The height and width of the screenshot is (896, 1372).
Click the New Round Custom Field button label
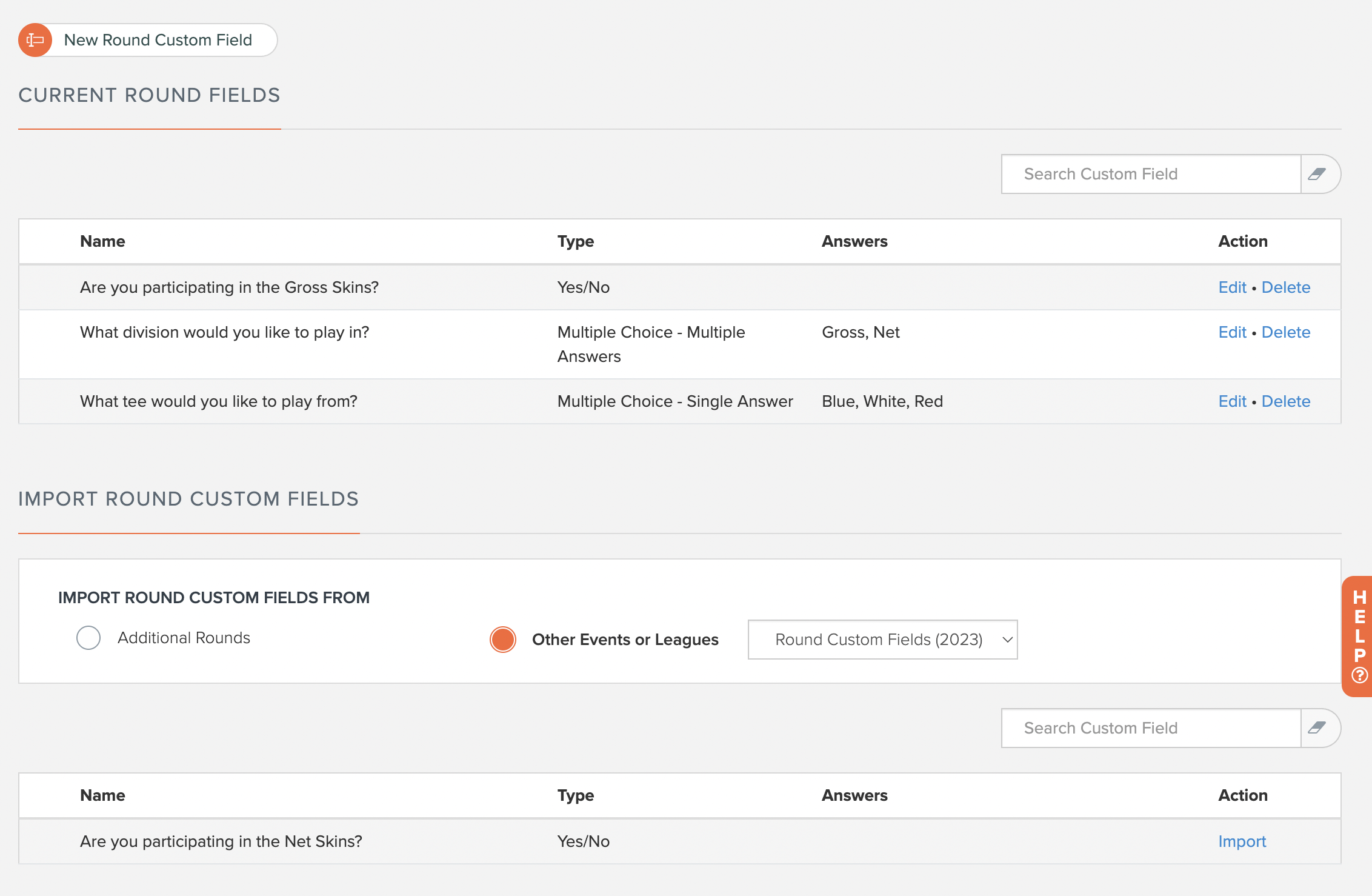(158, 40)
